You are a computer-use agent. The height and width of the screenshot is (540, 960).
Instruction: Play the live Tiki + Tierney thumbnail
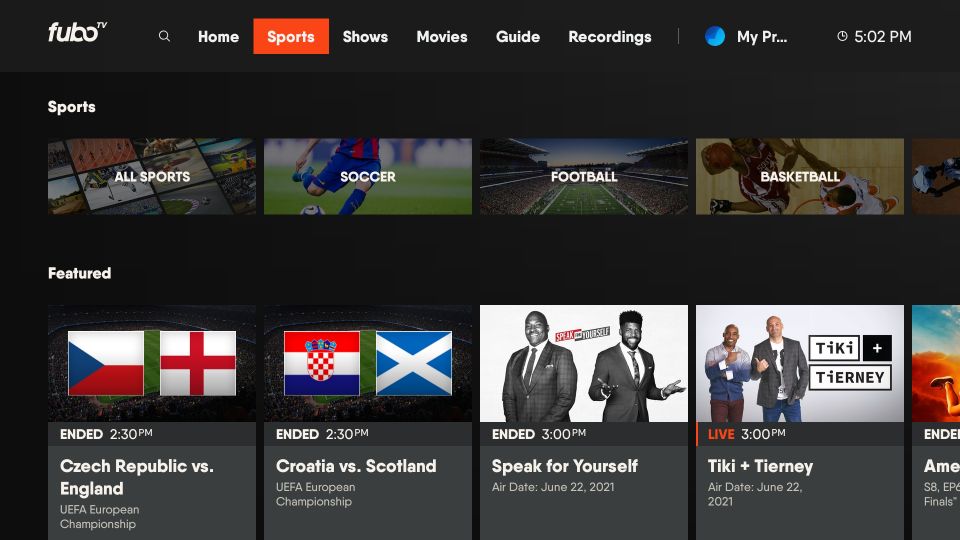(800, 364)
